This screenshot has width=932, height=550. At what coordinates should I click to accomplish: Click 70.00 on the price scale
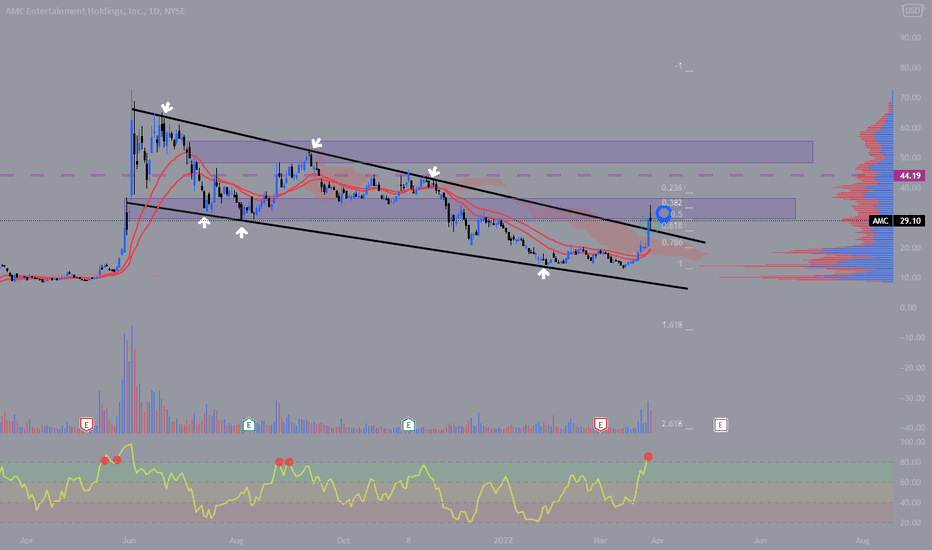click(909, 98)
